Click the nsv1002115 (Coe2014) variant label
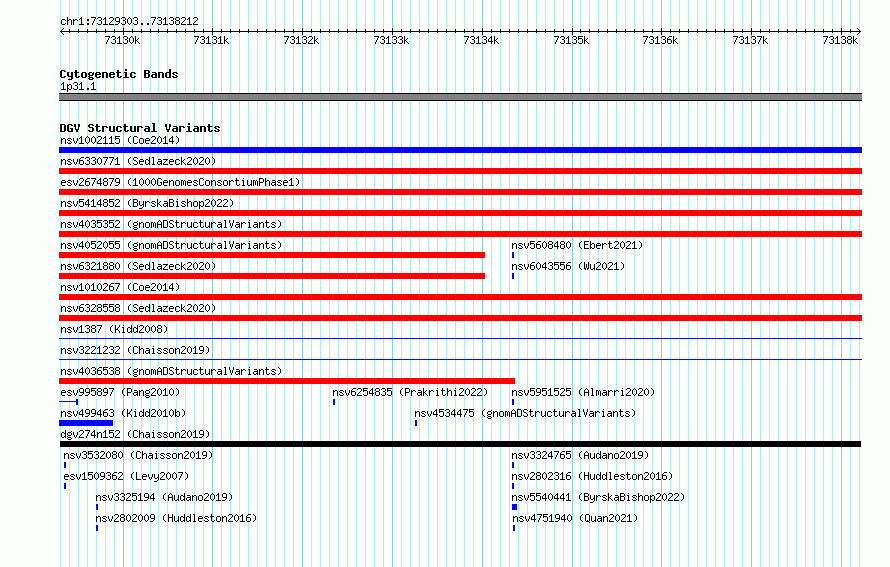 [120, 140]
